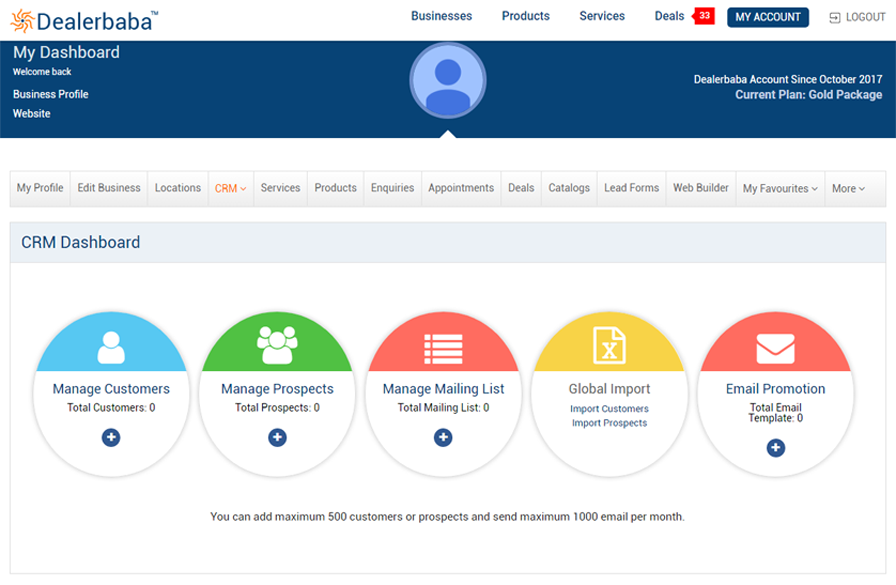Add a new prospect with plus icon
The width and height of the screenshot is (896, 585).
(277, 437)
